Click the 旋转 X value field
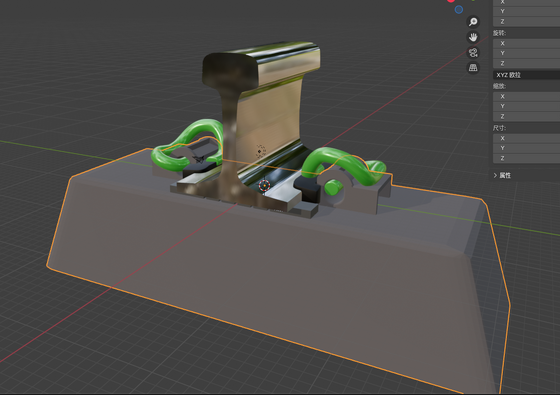 [x=526, y=43]
